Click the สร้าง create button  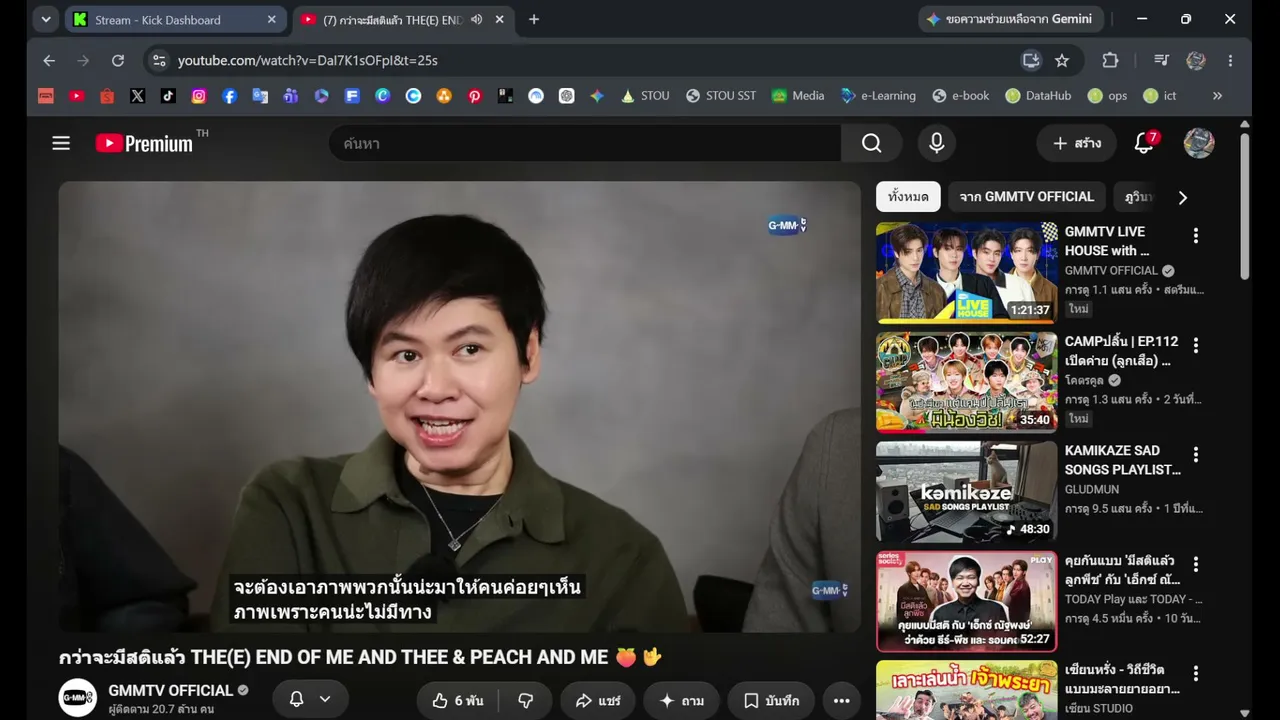pos(1076,143)
